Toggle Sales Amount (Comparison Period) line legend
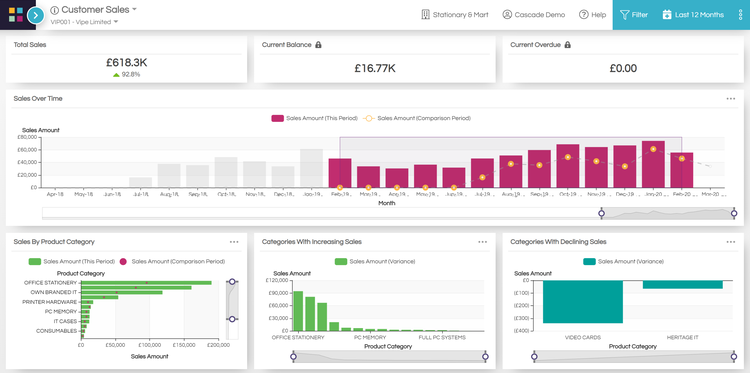This screenshot has height=373, width=750. (x=417, y=118)
